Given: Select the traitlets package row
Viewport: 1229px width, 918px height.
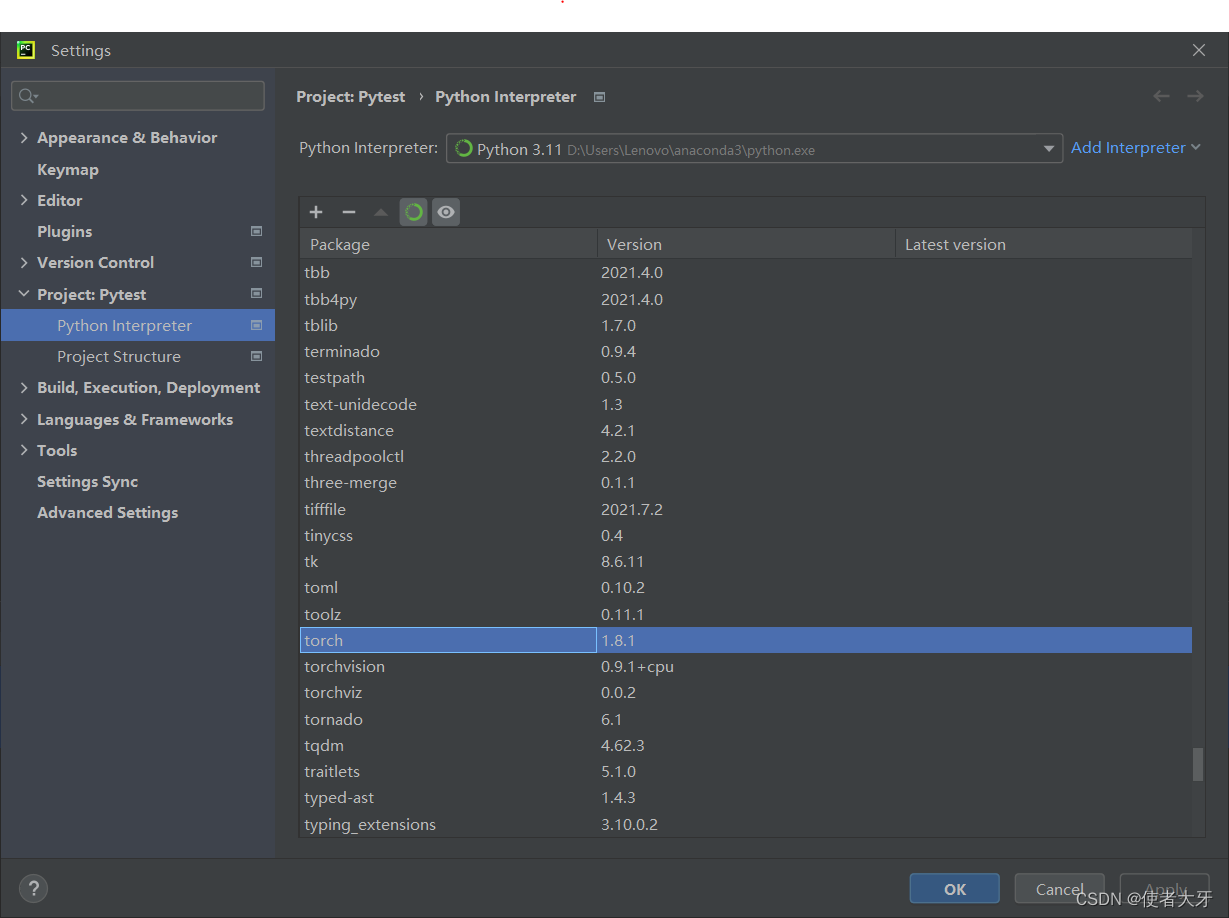Looking at the screenshot, I should [x=746, y=771].
